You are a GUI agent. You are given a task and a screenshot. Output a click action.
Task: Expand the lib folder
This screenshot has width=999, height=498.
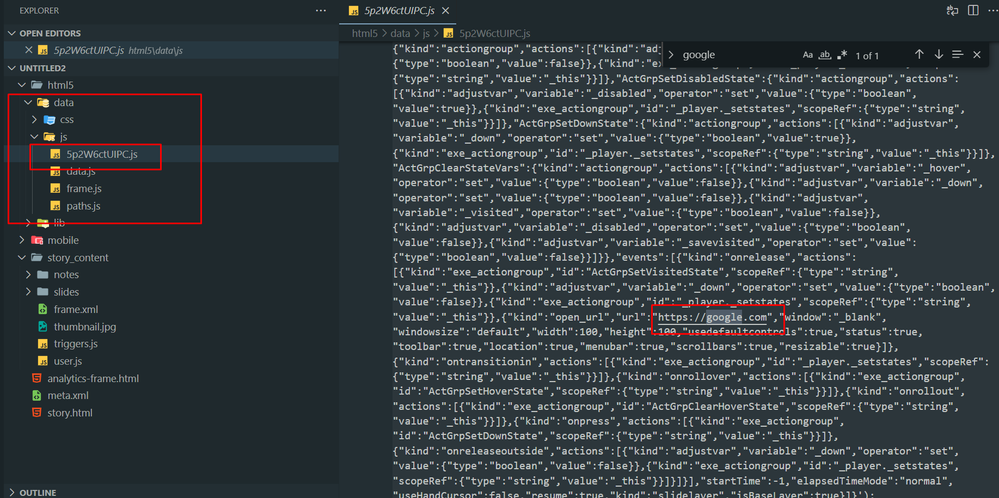pos(27,222)
